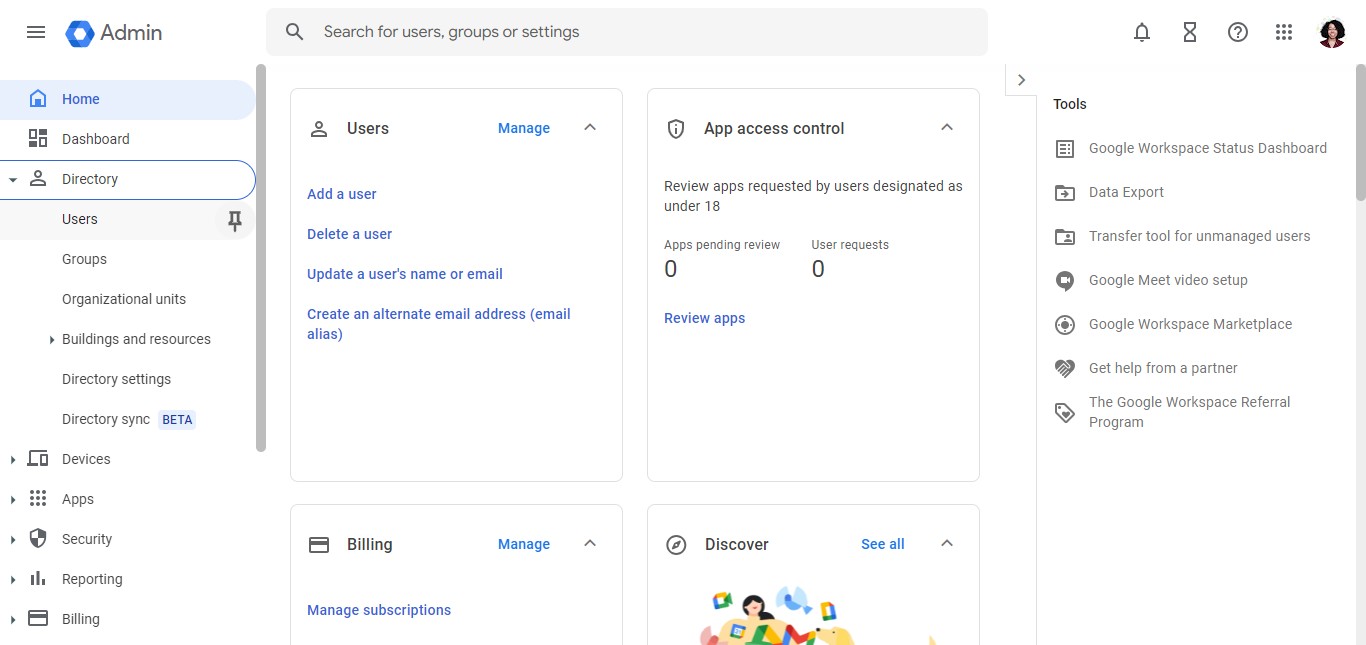Open Google Meet video setup tool
The image size is (1366, 645).
click(1167, 280)
